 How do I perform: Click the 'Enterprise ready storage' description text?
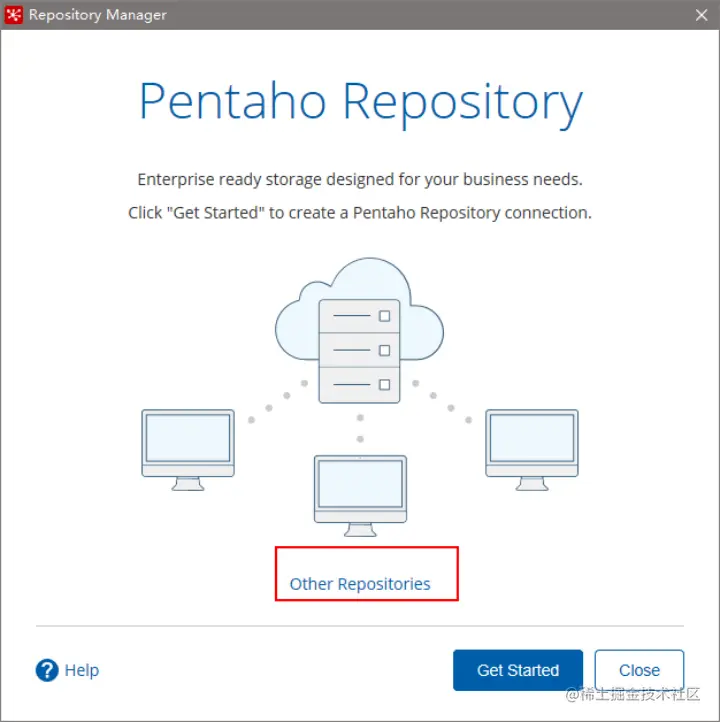click(360, 179)
